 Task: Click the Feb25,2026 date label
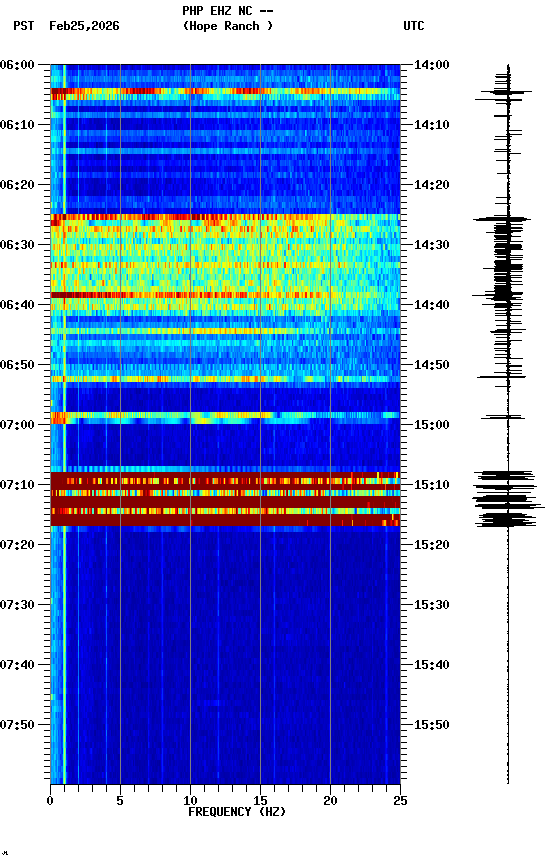(84, 26)
